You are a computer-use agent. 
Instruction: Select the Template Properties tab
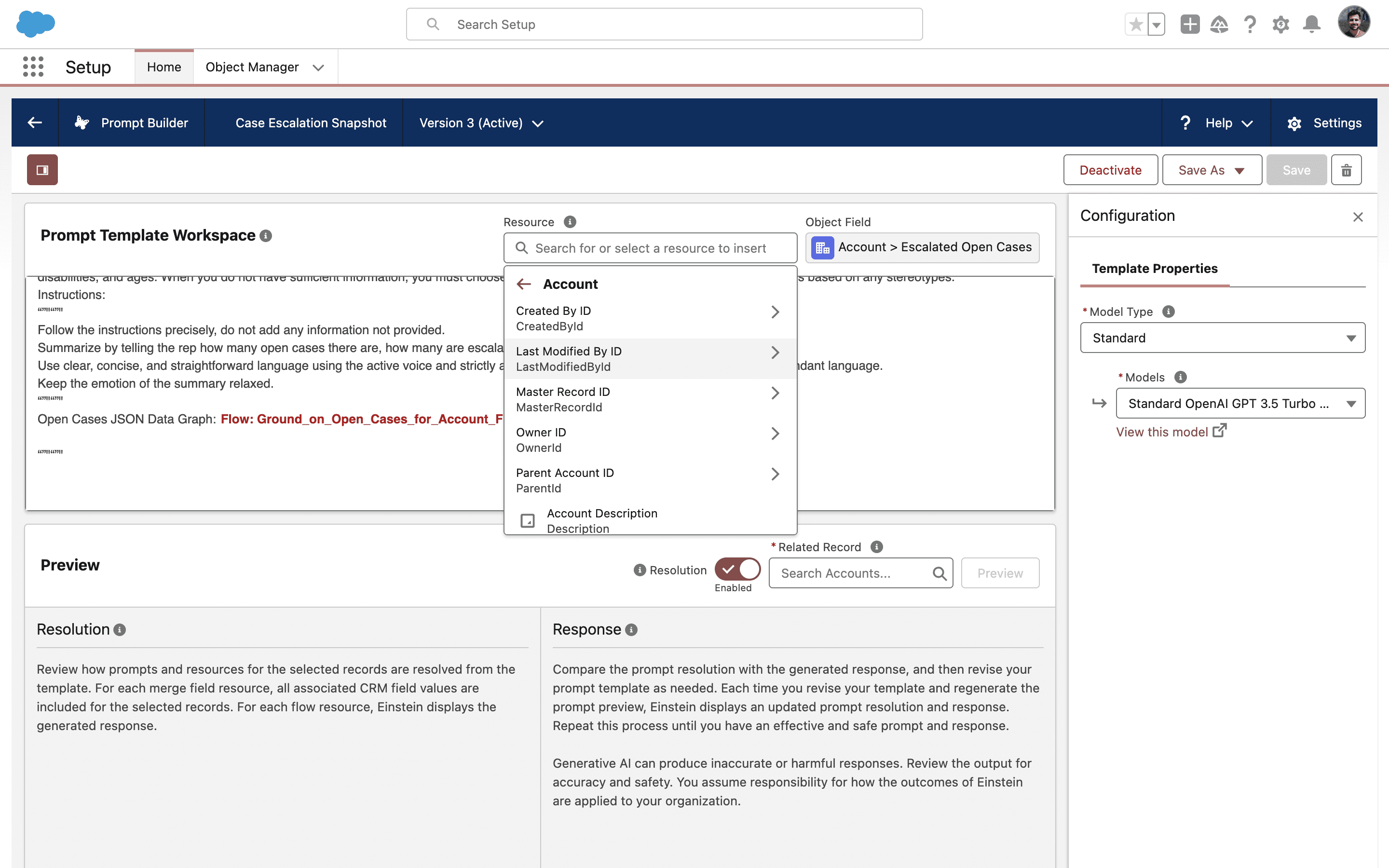click(x=1154, y=269)
